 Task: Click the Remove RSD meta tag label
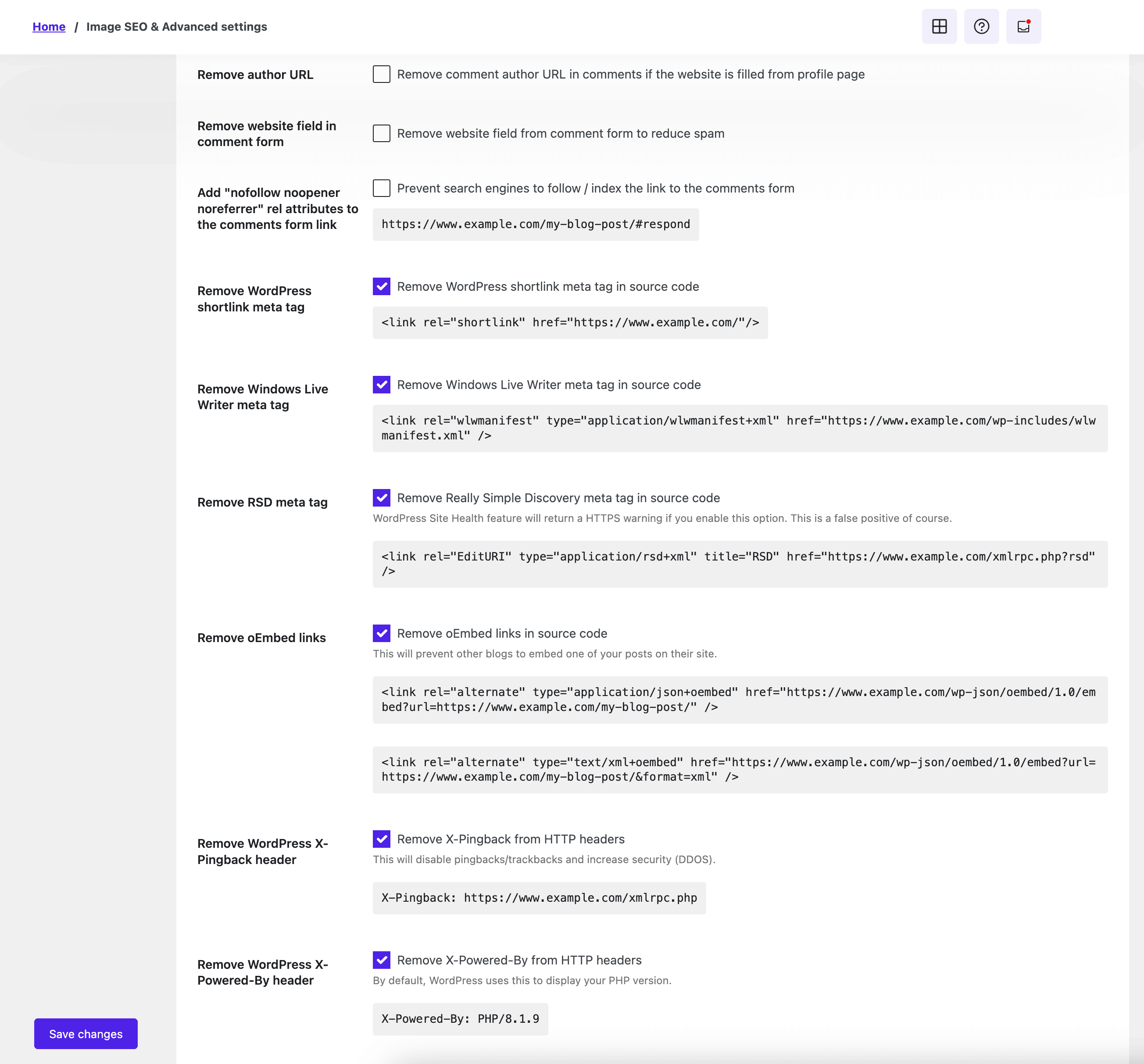[x=262, y=502]
